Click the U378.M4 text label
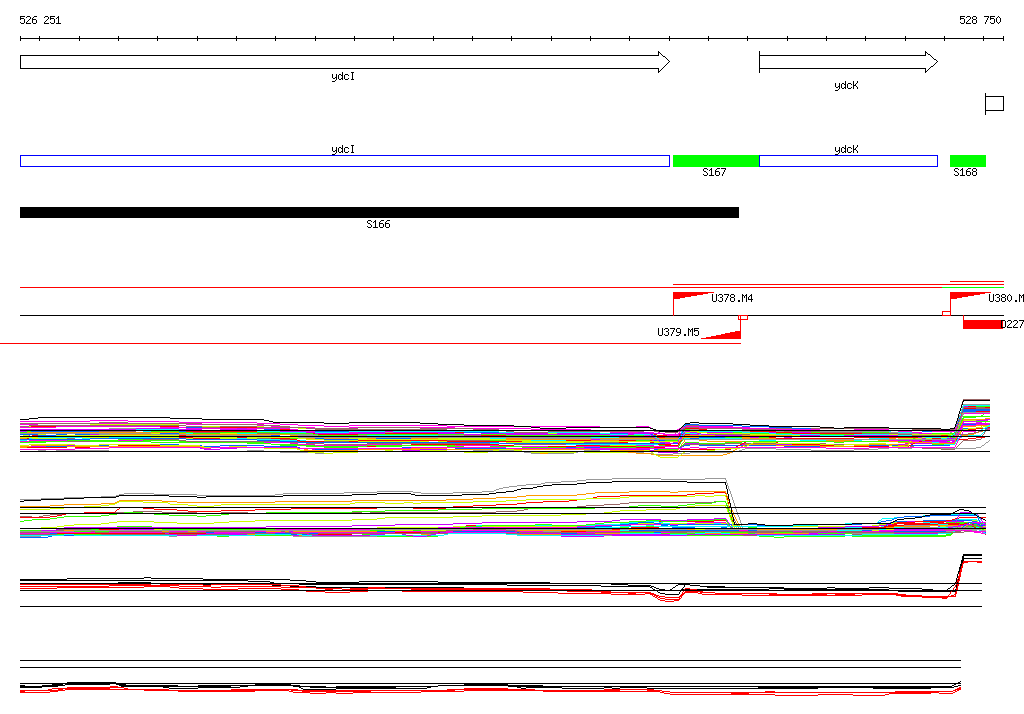The width and height of the screenshot is (1024, 714). pos(732,298)
